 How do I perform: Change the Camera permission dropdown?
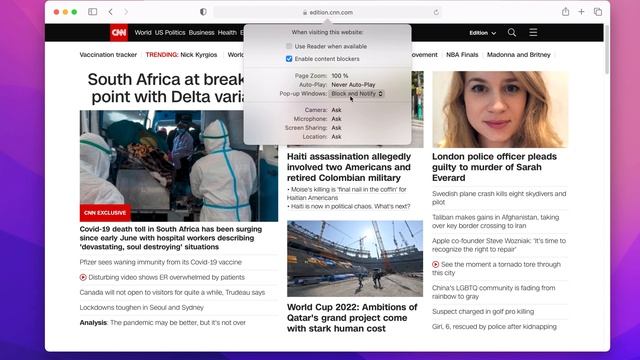click(336, 110)
